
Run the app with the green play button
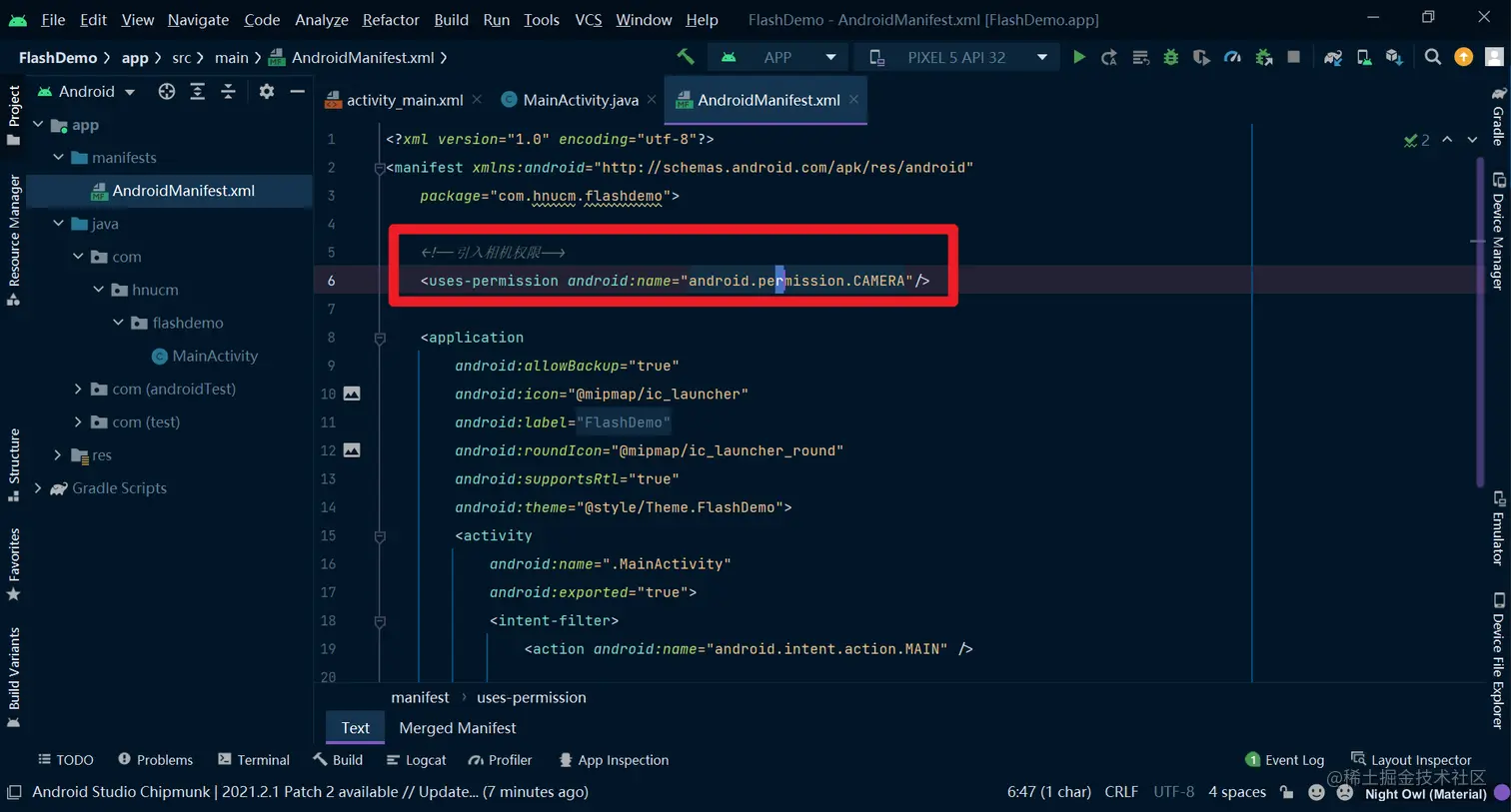[1079, 57]
